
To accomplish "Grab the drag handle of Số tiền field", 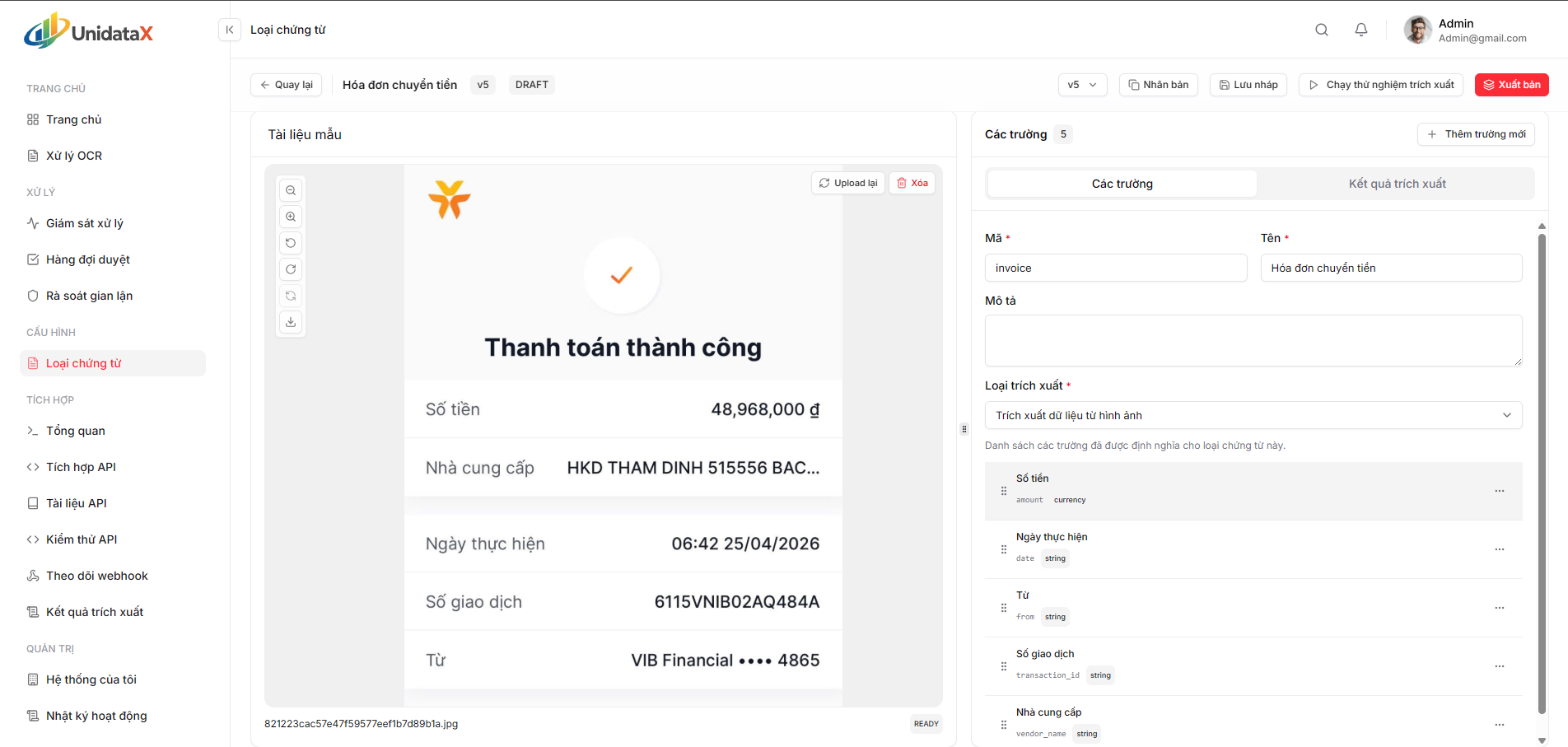I will coord(1003,491).
